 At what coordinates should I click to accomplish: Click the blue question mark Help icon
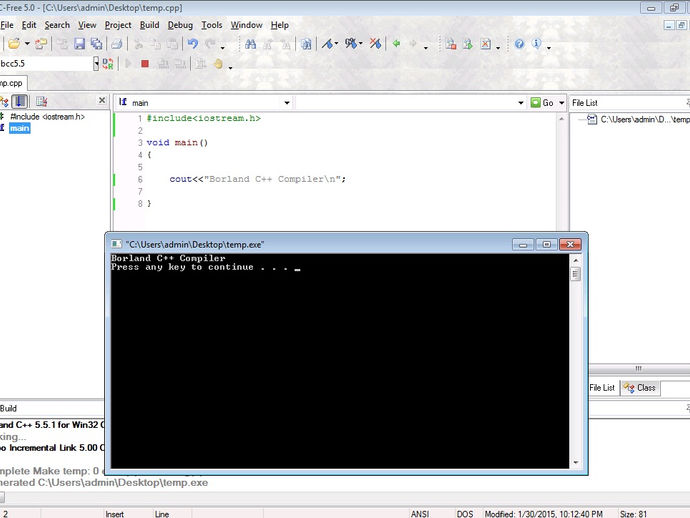pyautogui.click(x=519, y=44)
